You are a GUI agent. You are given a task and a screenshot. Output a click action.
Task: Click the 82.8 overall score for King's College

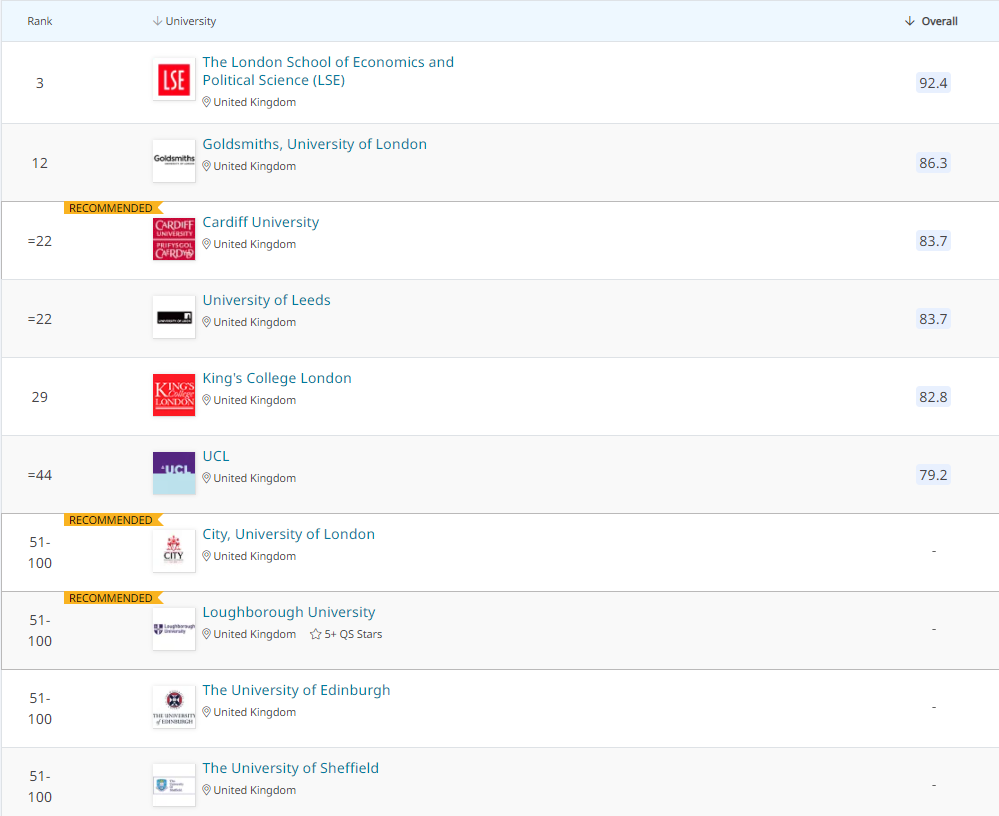933,397
